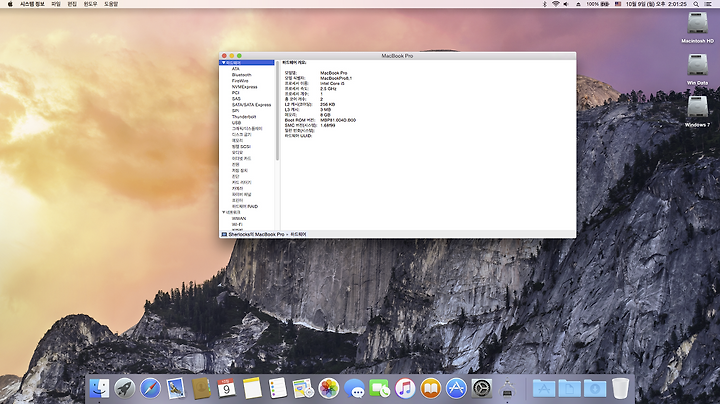Open Launchpad rocket icon in Dock

tap(124, 388)
